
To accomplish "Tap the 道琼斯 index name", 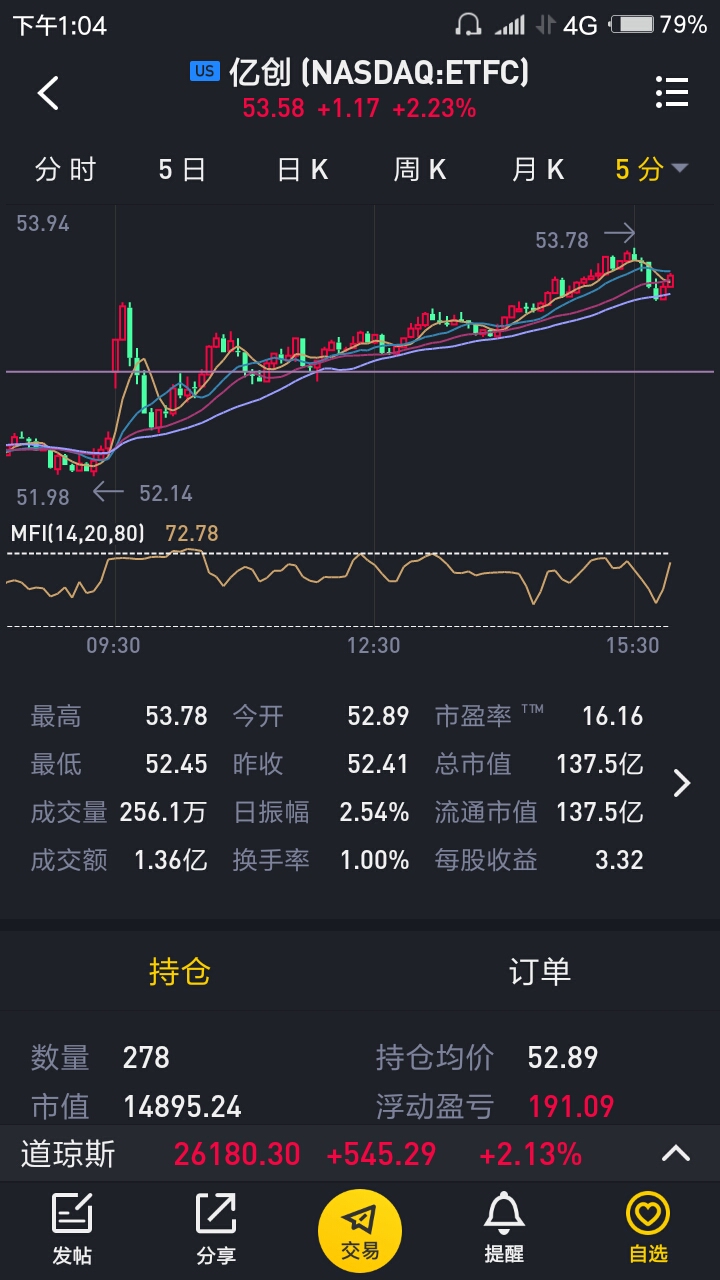I will pos(68,1154).
